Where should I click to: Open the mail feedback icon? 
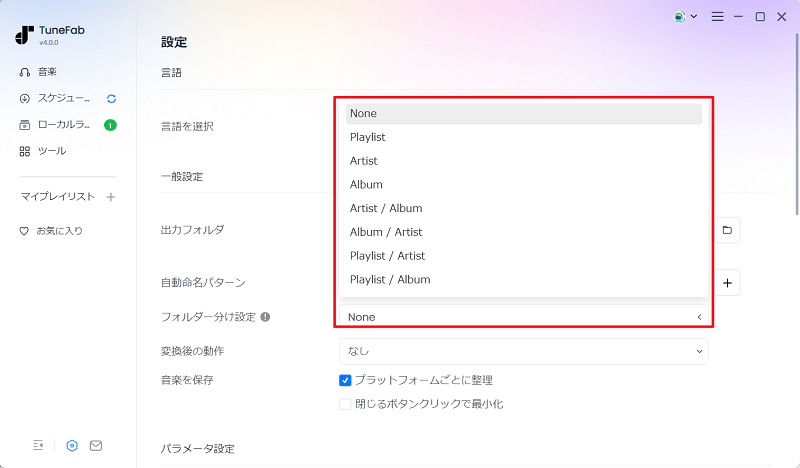point(96,446)
